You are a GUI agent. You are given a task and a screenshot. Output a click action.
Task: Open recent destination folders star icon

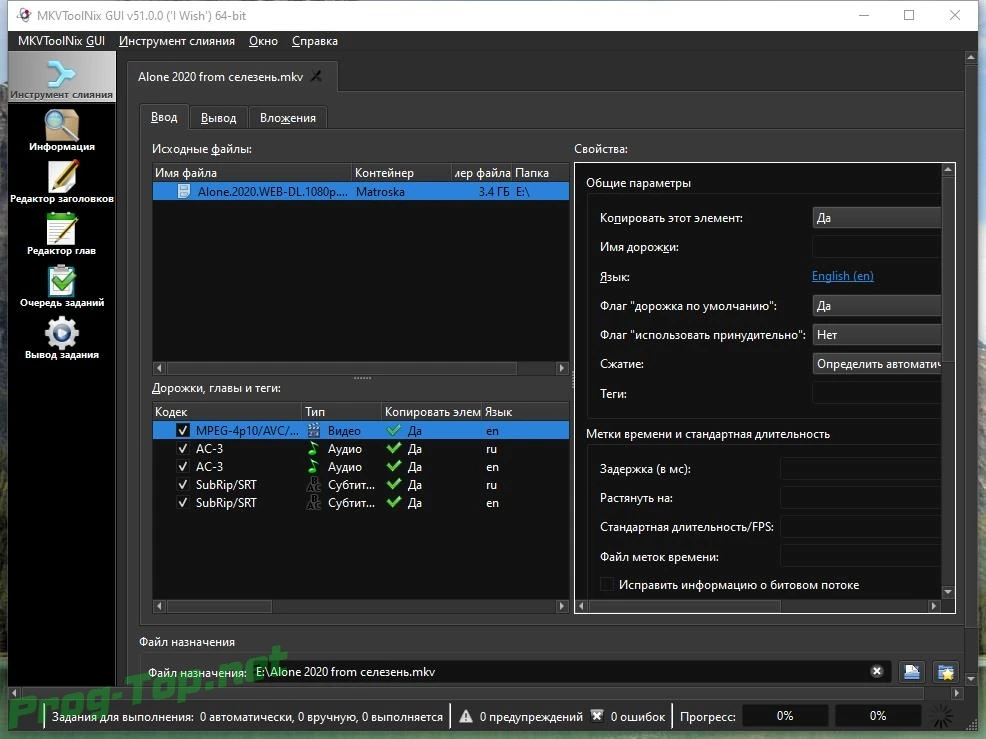tap(945, 672)
